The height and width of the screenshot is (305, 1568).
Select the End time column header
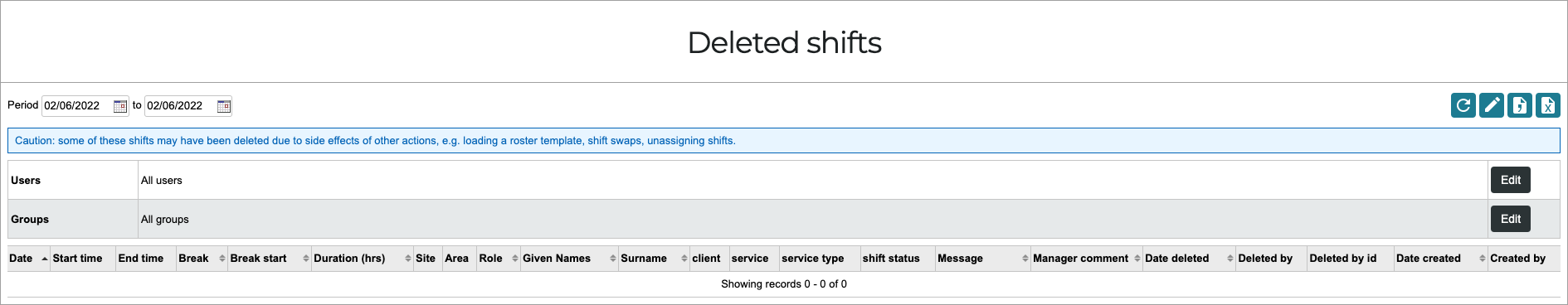tap(146, 259)
